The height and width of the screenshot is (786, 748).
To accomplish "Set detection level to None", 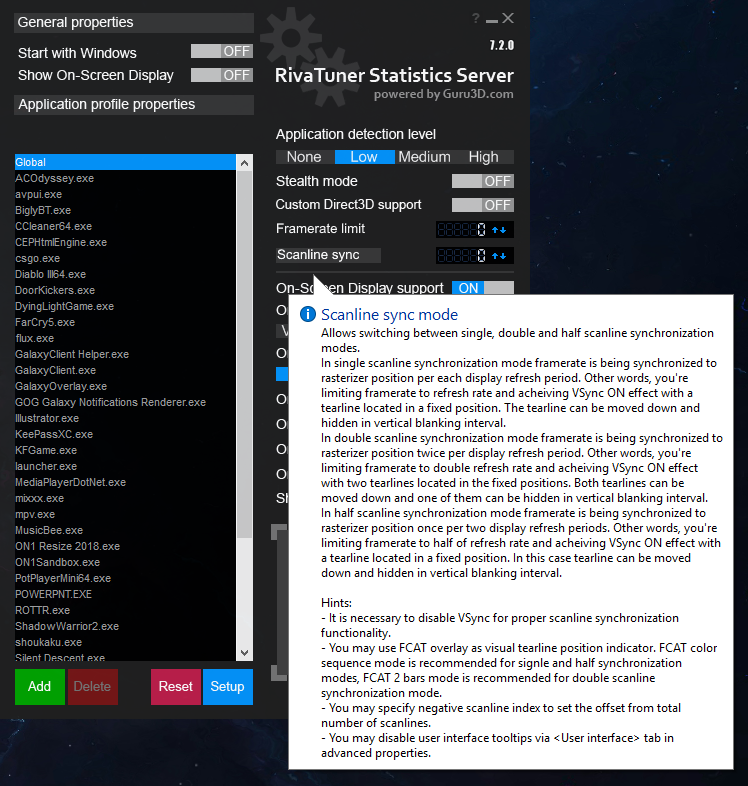I will click(304, 157).
